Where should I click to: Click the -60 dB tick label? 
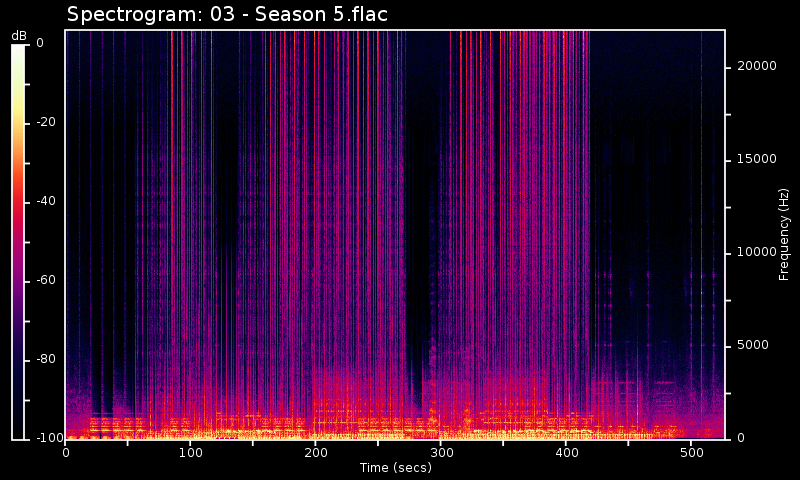[47, 280]
